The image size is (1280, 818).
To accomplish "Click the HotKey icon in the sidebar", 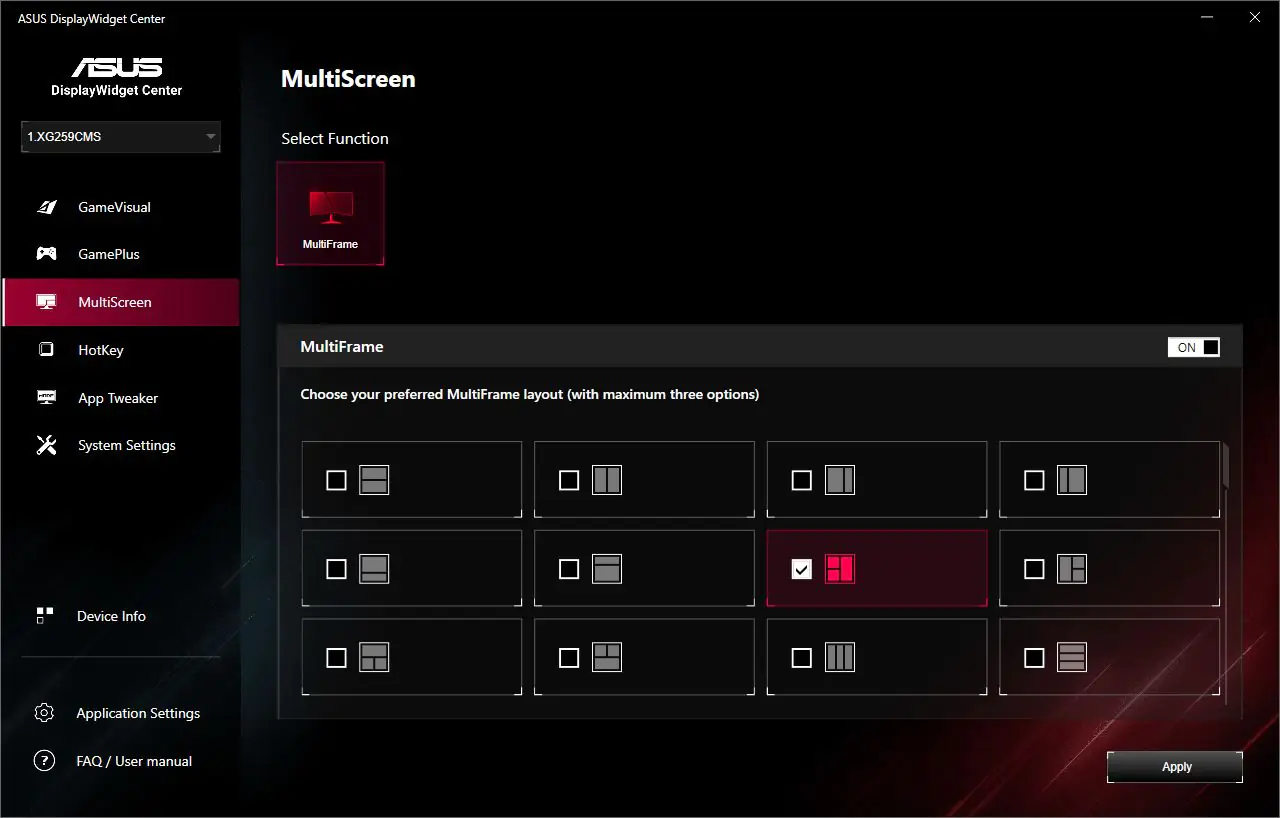I will (x=46, y=350).
